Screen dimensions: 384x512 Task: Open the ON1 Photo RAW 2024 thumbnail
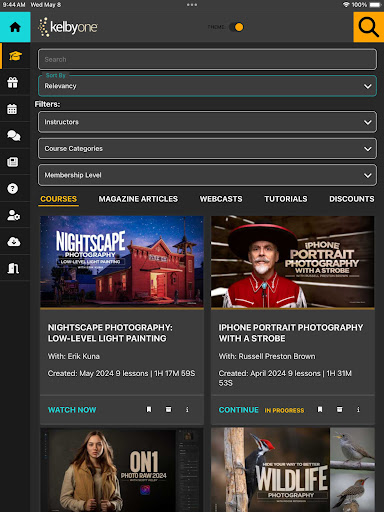122,470
